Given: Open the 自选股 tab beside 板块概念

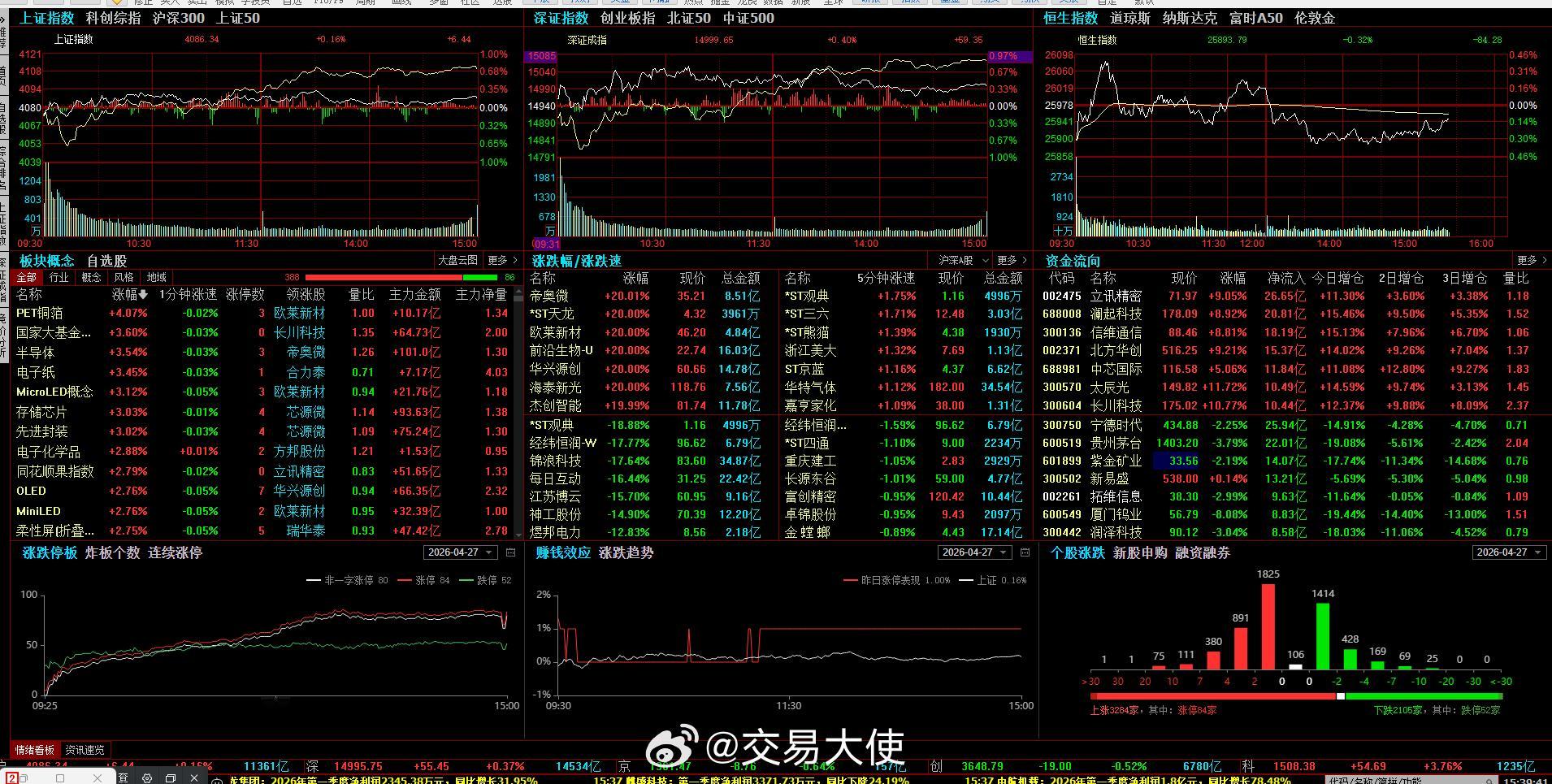Looking at the screenshot, I should (x=107, y=261).
